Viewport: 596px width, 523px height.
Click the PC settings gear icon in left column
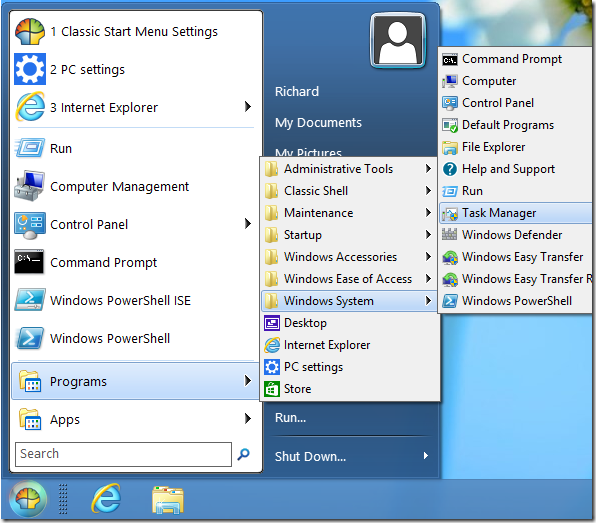coord(30,69)
